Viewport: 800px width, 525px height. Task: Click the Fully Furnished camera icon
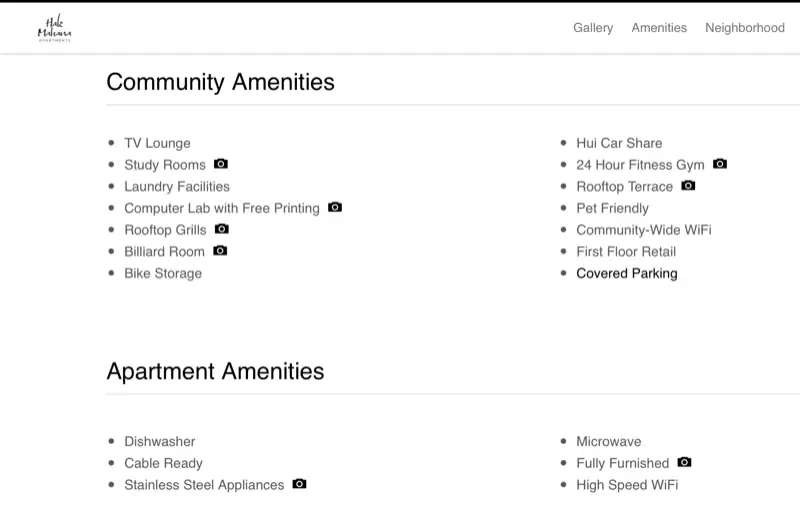(x=684, y=462)
